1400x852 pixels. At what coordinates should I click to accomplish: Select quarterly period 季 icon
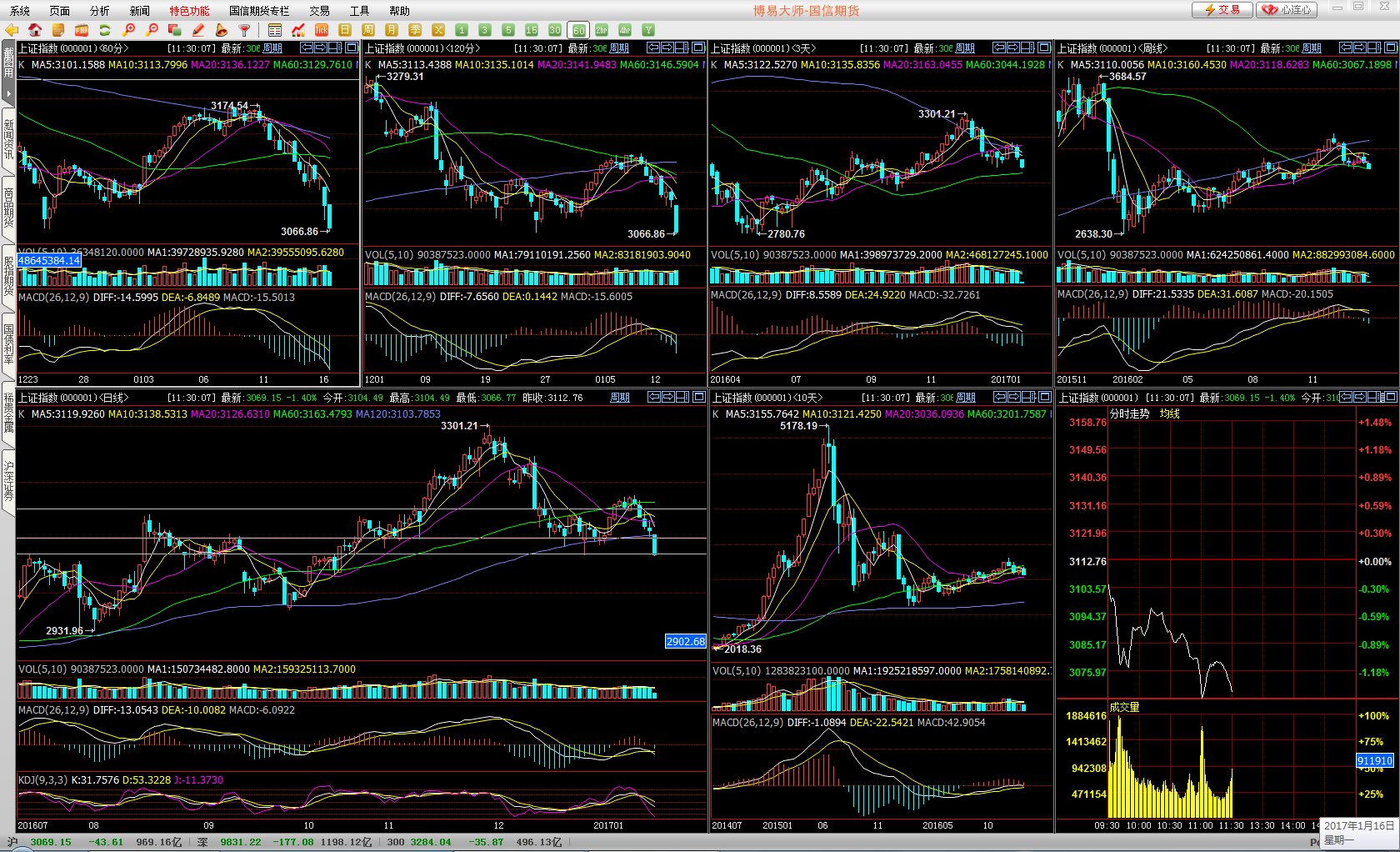[415, 30]
